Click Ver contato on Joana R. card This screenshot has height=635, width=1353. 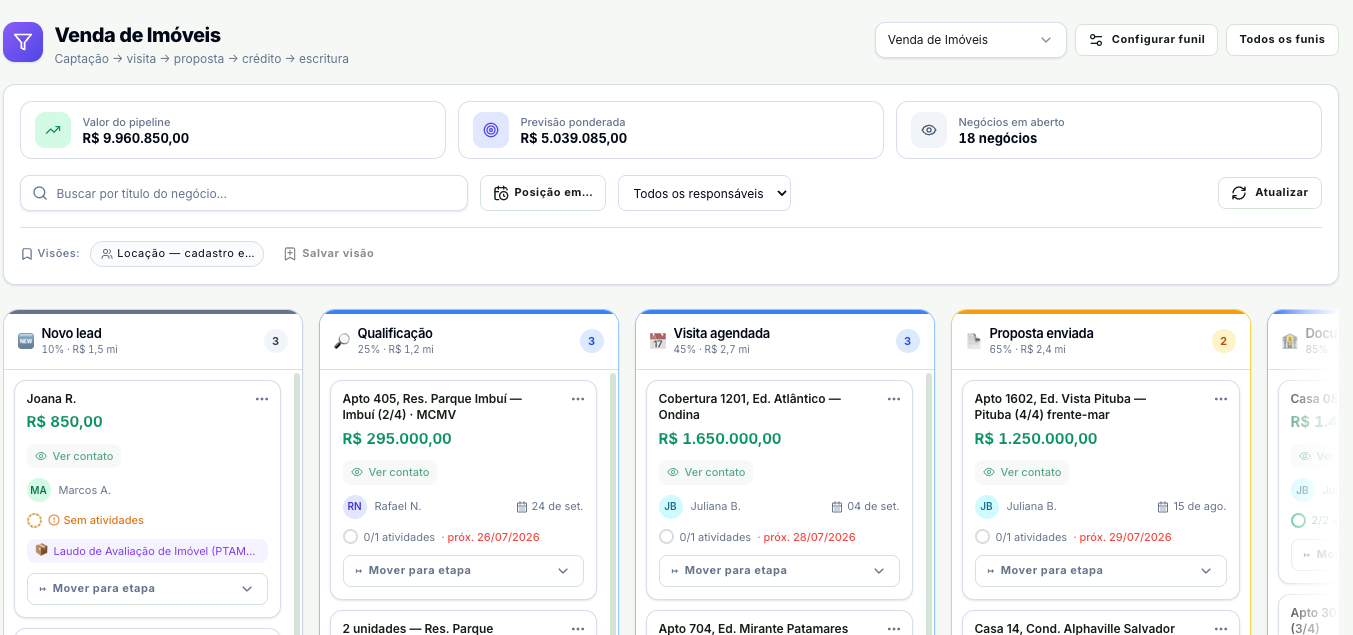74,456
